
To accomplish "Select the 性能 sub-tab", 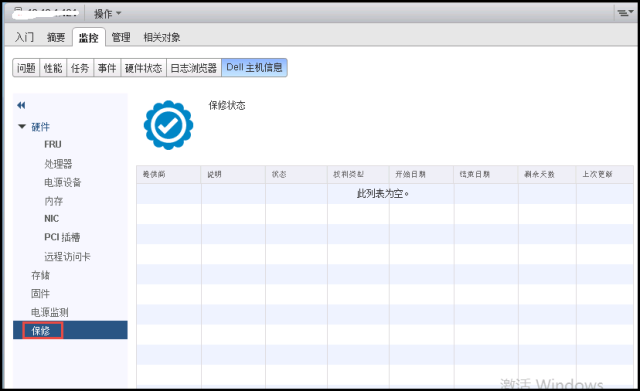I will pos(53,68).
